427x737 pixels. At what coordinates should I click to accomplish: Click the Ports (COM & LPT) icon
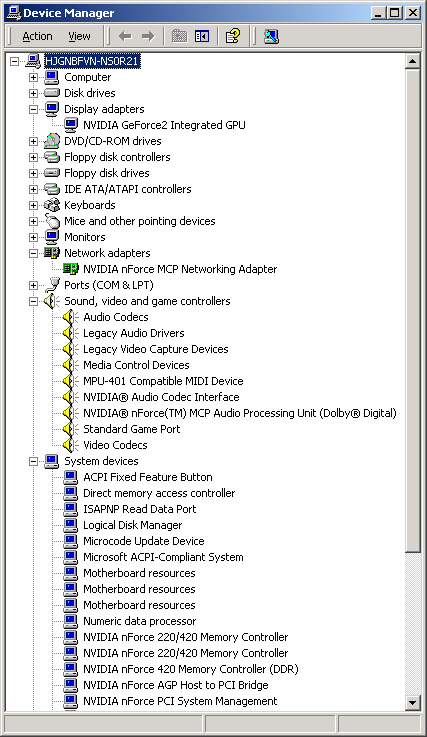52,285
